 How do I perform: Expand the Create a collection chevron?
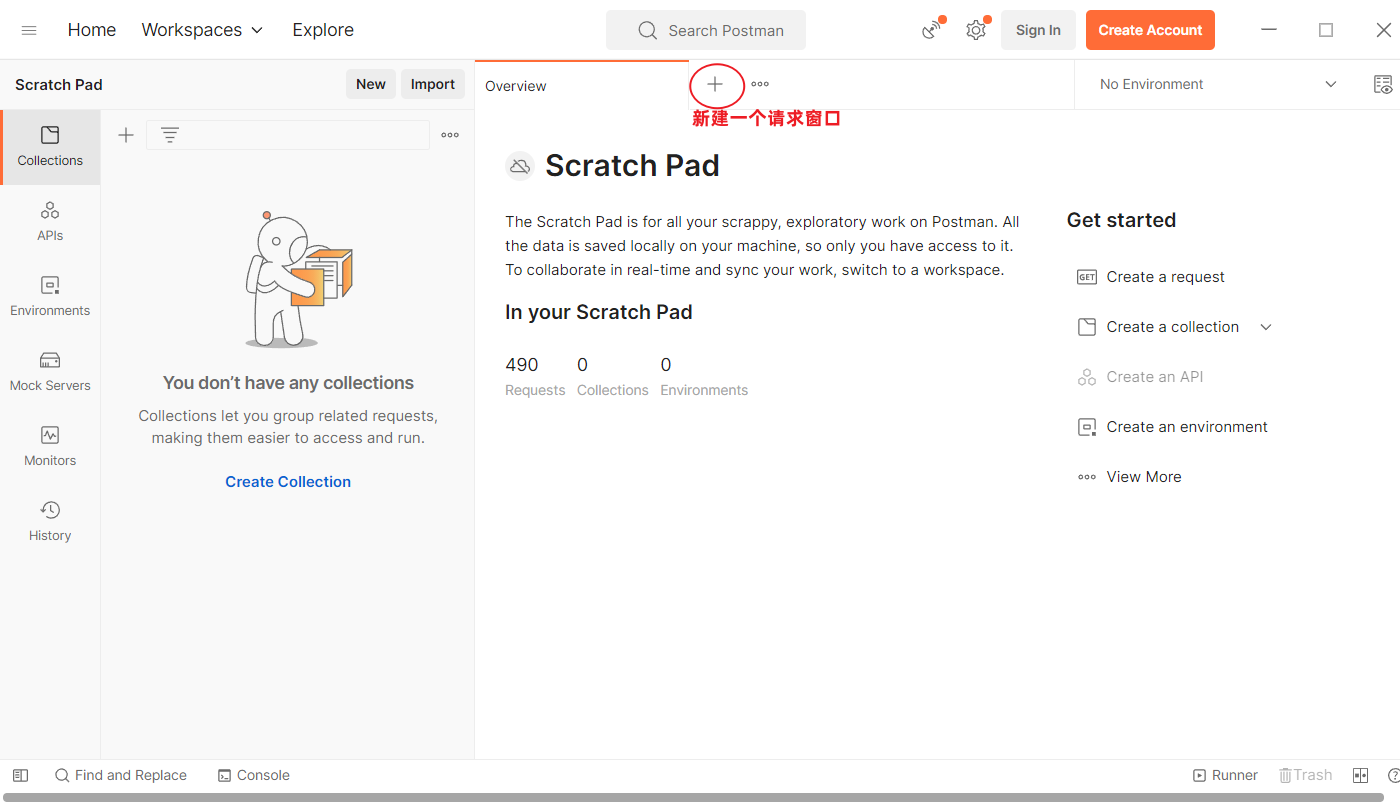[1266, 327]
